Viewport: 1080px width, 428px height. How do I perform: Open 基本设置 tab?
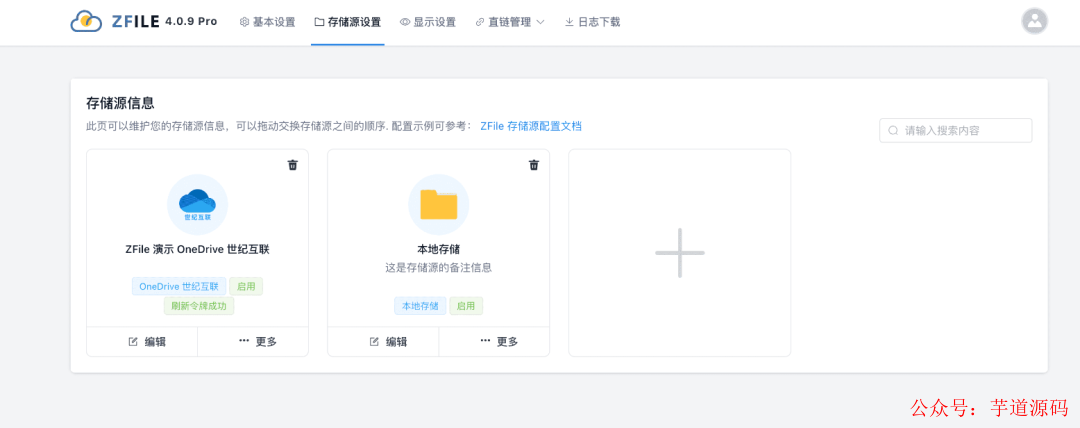267,22
